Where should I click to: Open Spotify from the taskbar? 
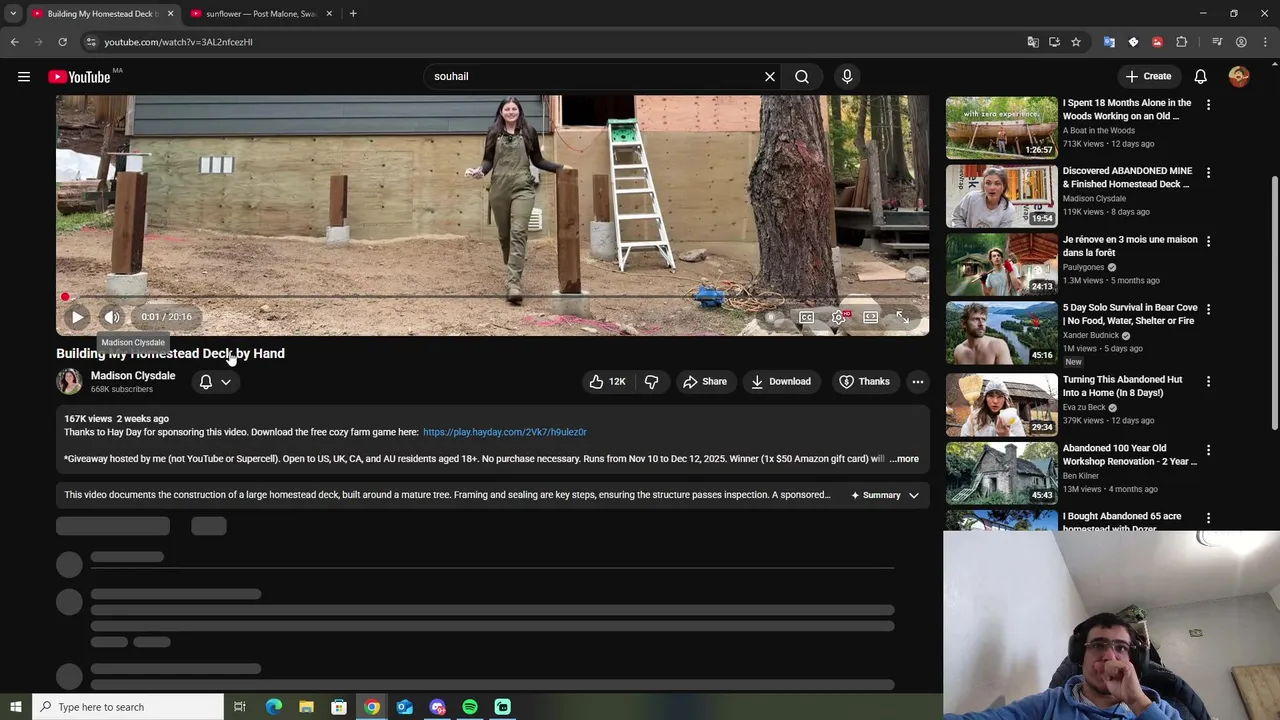470,707
